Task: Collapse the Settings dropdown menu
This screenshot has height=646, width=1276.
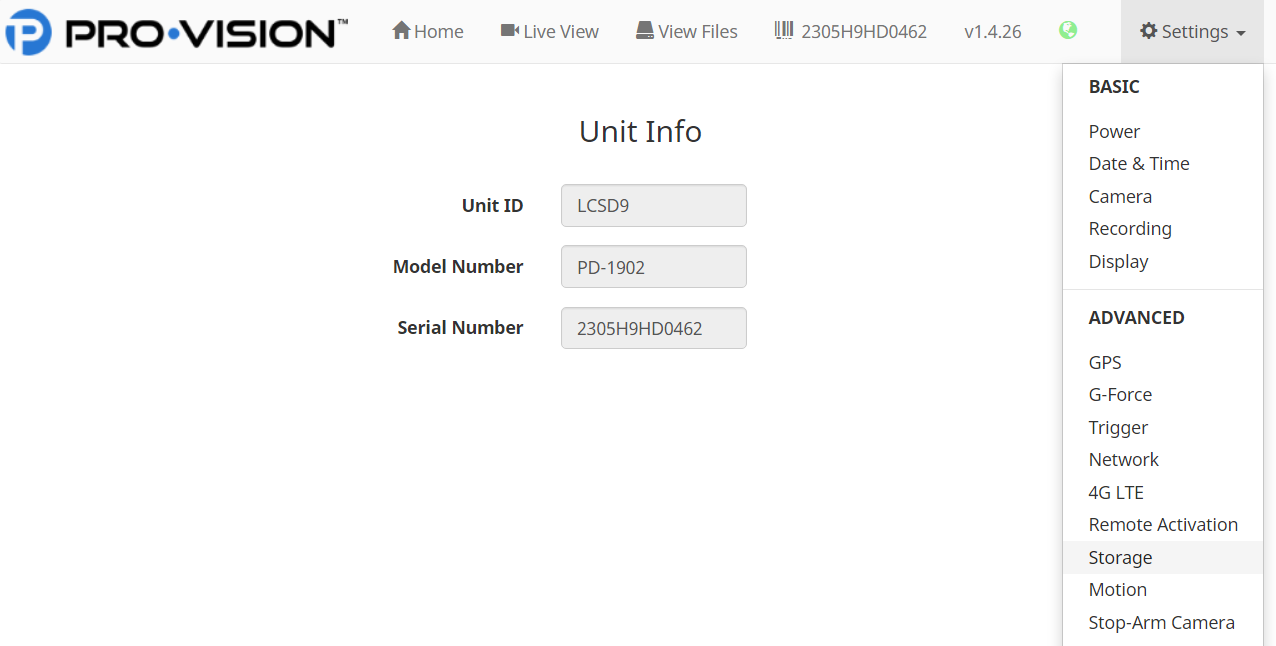Action: coord(1193,32)
